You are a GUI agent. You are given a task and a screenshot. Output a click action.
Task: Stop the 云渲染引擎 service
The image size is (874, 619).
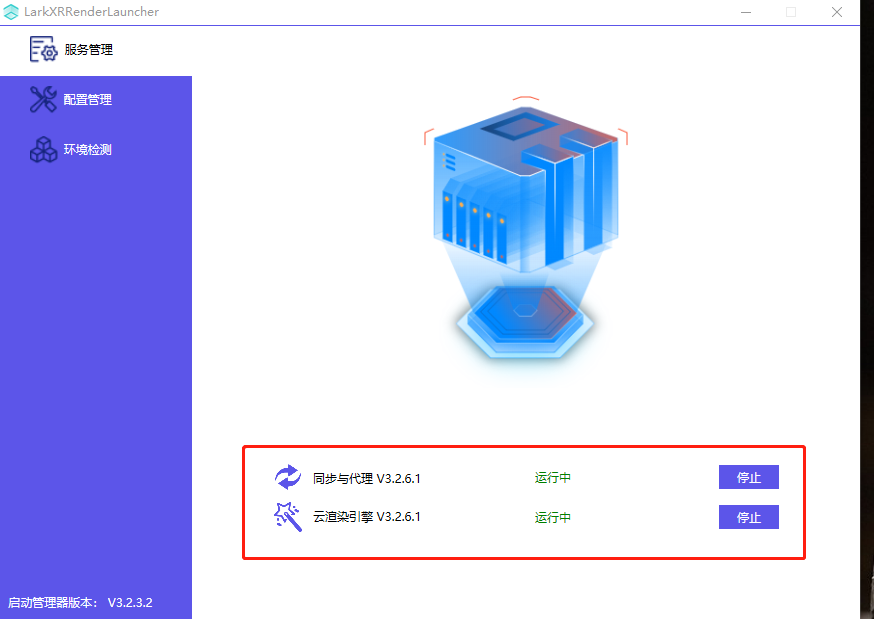(x=749, y=518)
